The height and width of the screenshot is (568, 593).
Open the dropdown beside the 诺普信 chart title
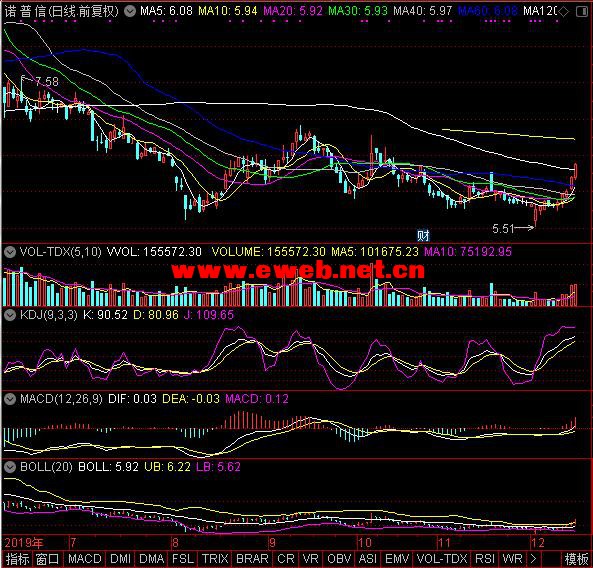coord(130,11)
